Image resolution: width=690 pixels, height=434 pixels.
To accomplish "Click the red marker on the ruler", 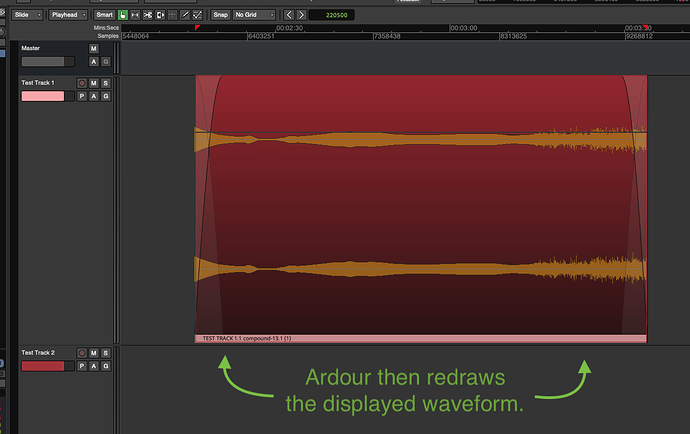I will [x=197, y=28].
